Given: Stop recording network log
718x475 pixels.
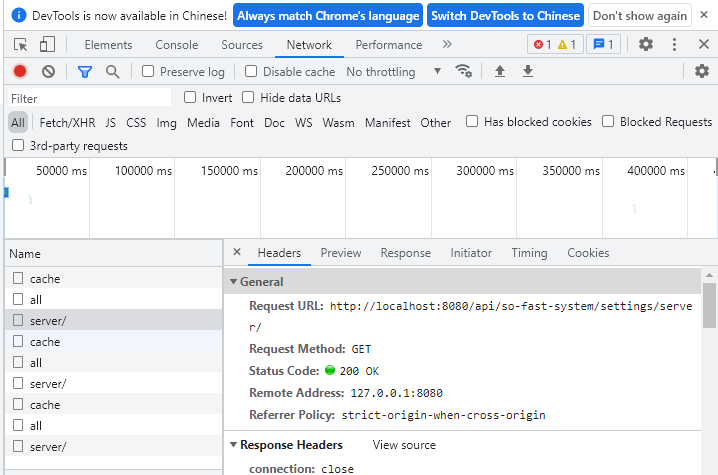Looking at the screenshot, I should [x=20, y=72].
